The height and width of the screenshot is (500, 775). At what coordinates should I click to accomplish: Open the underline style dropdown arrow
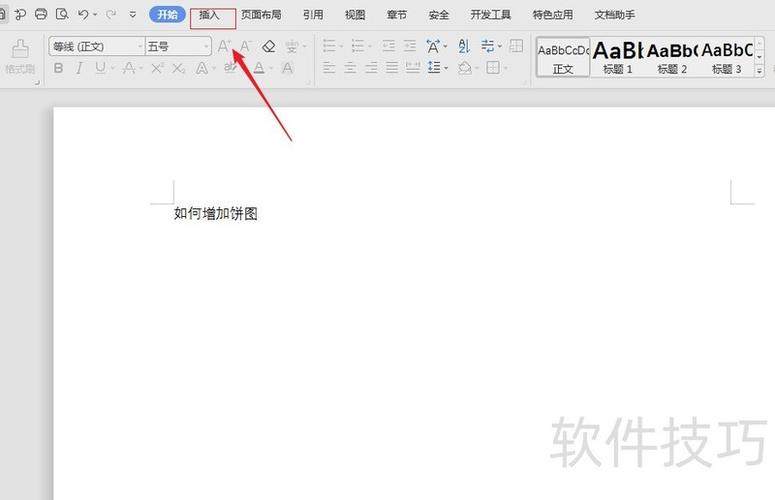(x=113, y=68)
